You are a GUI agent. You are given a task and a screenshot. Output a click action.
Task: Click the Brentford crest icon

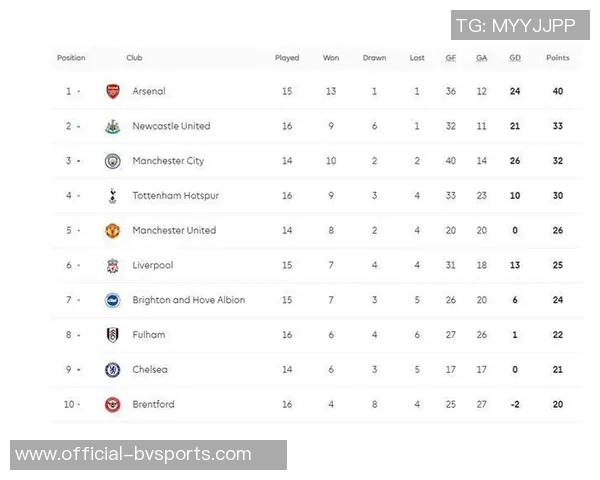click(x=112, y=405)
